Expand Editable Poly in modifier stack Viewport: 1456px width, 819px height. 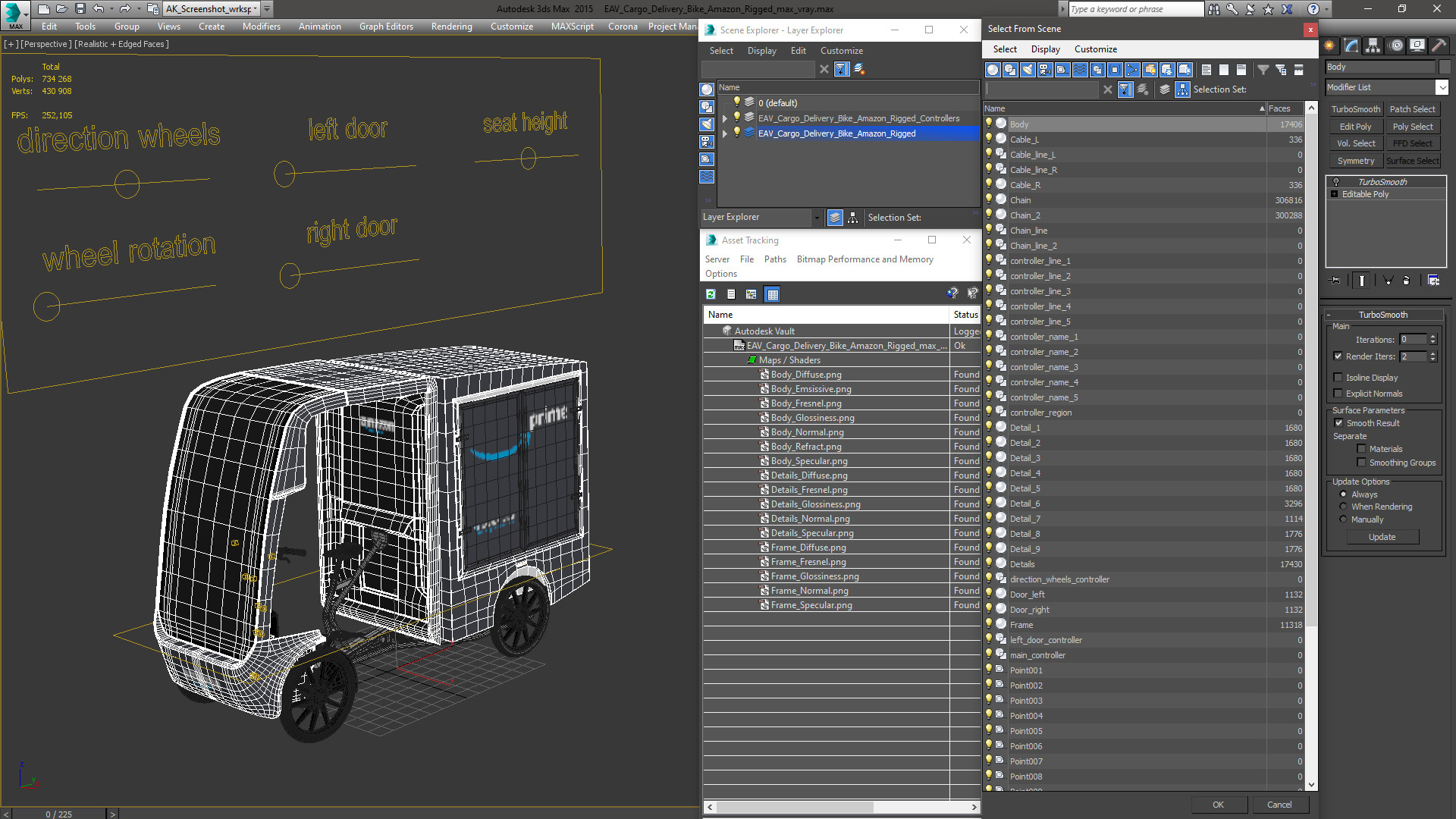[1335, 194]
